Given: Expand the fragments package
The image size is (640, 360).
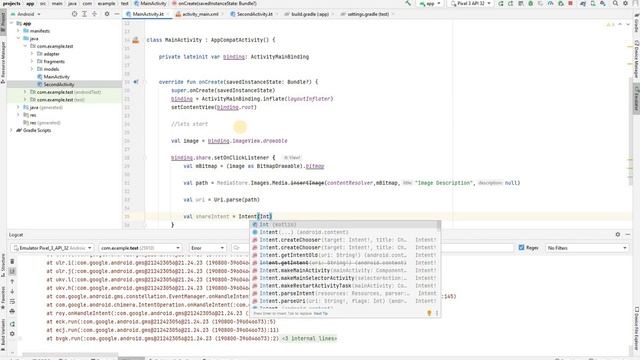Looking at the screenshot, I should coord(32,61).
